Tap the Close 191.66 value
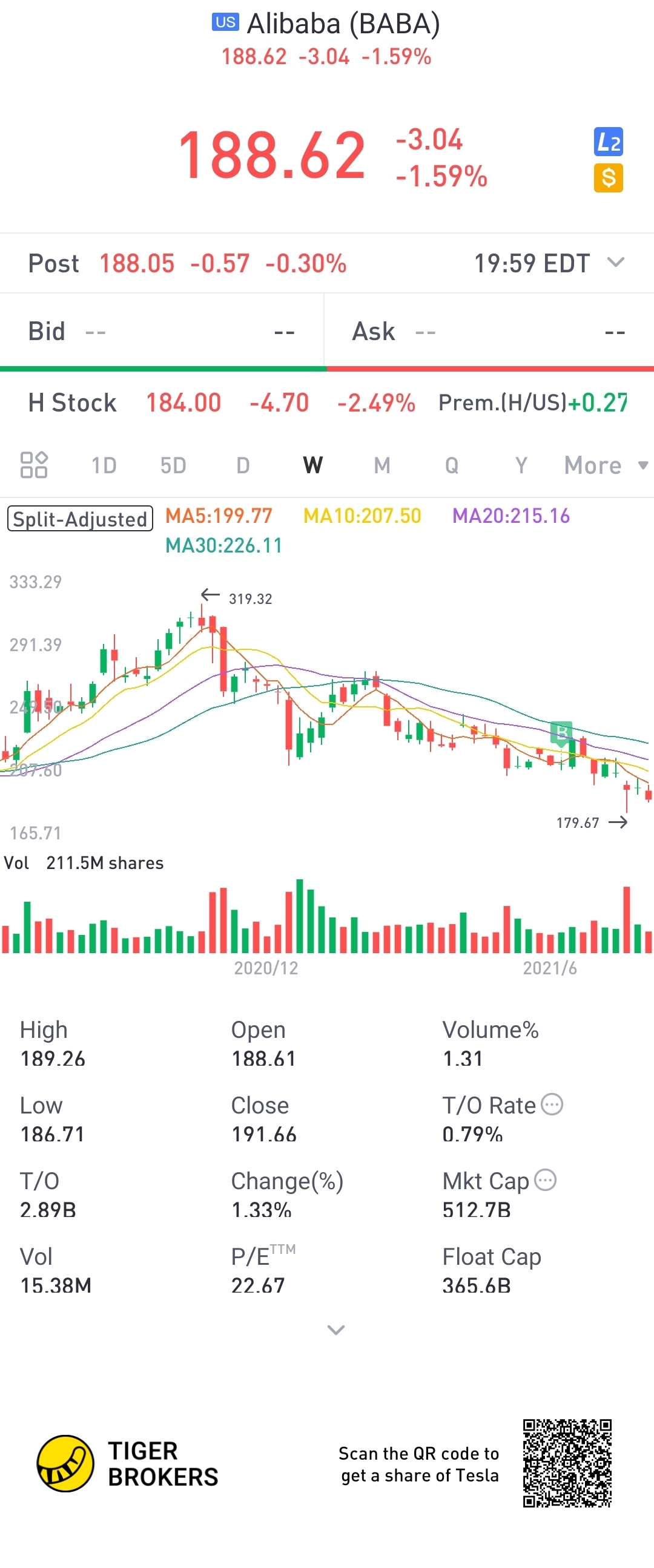Viewport: 654px width, 1568px height. click(263, 1134)
